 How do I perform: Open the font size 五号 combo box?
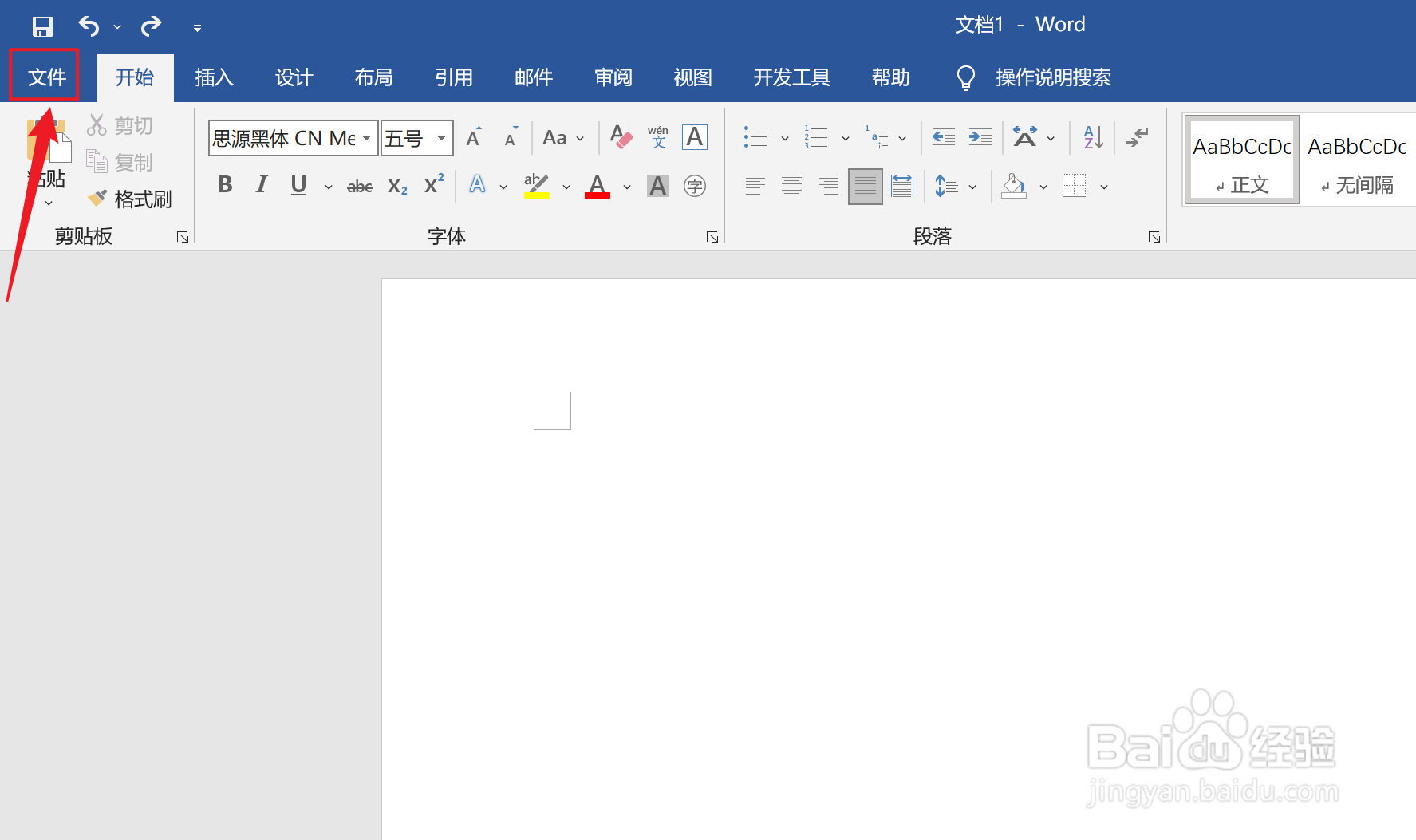pyautogui.click(x=417, y=138)
